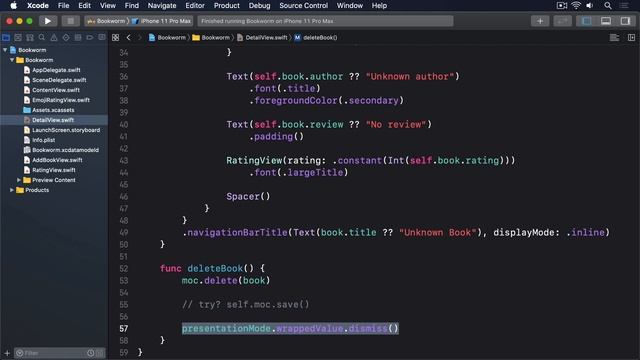Select AppDelegate.swift file

(56, 70)
